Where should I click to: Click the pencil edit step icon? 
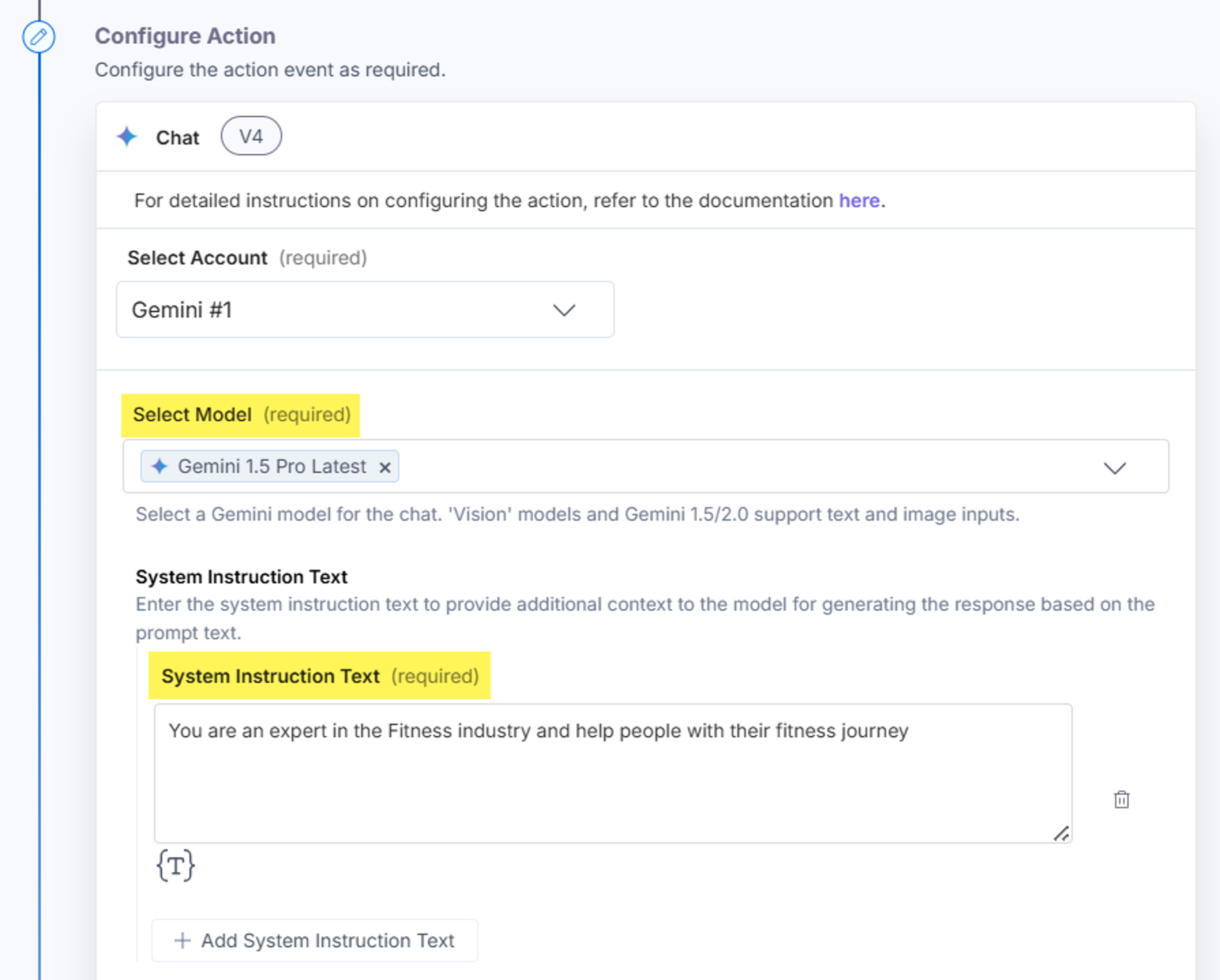(x=38, y=37)
